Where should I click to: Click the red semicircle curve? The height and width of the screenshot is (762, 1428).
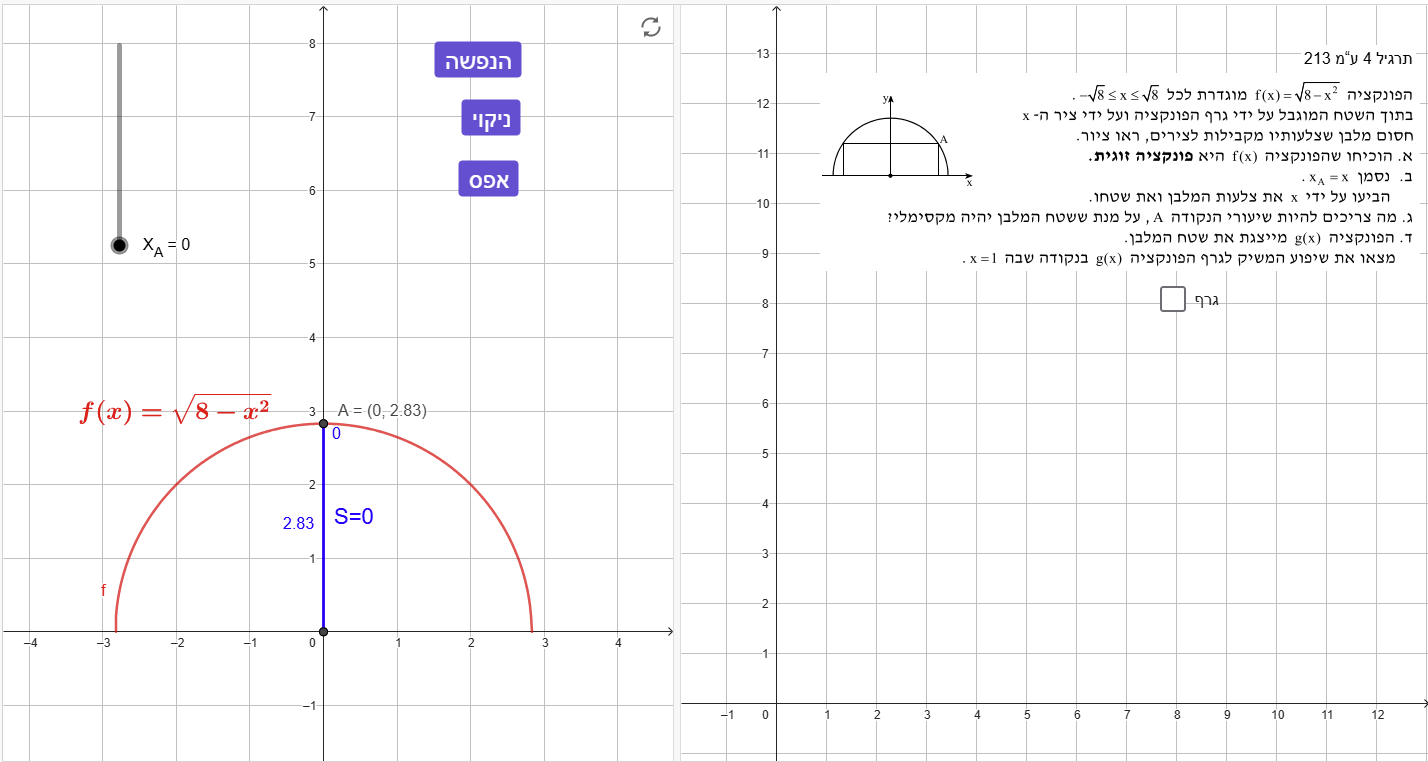coord(176,485)
